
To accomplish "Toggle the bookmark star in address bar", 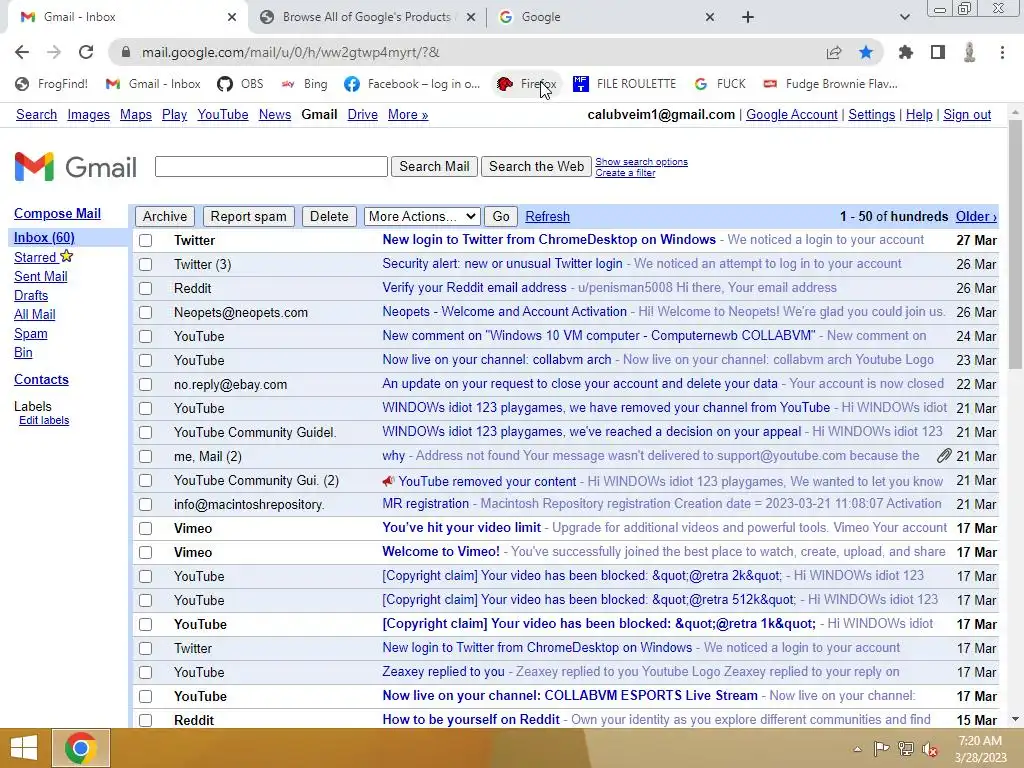I will [x=866, y=52].
